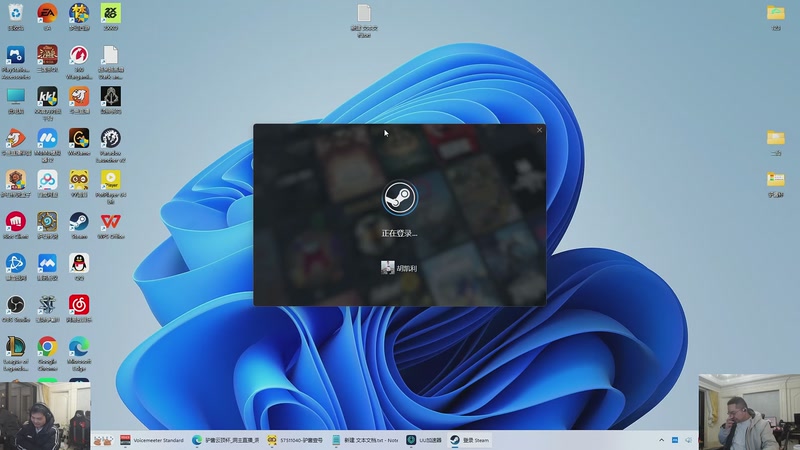This screenshot has height=450, width=800.
Task: Close the Steam login window
Action: click(539, 130)
